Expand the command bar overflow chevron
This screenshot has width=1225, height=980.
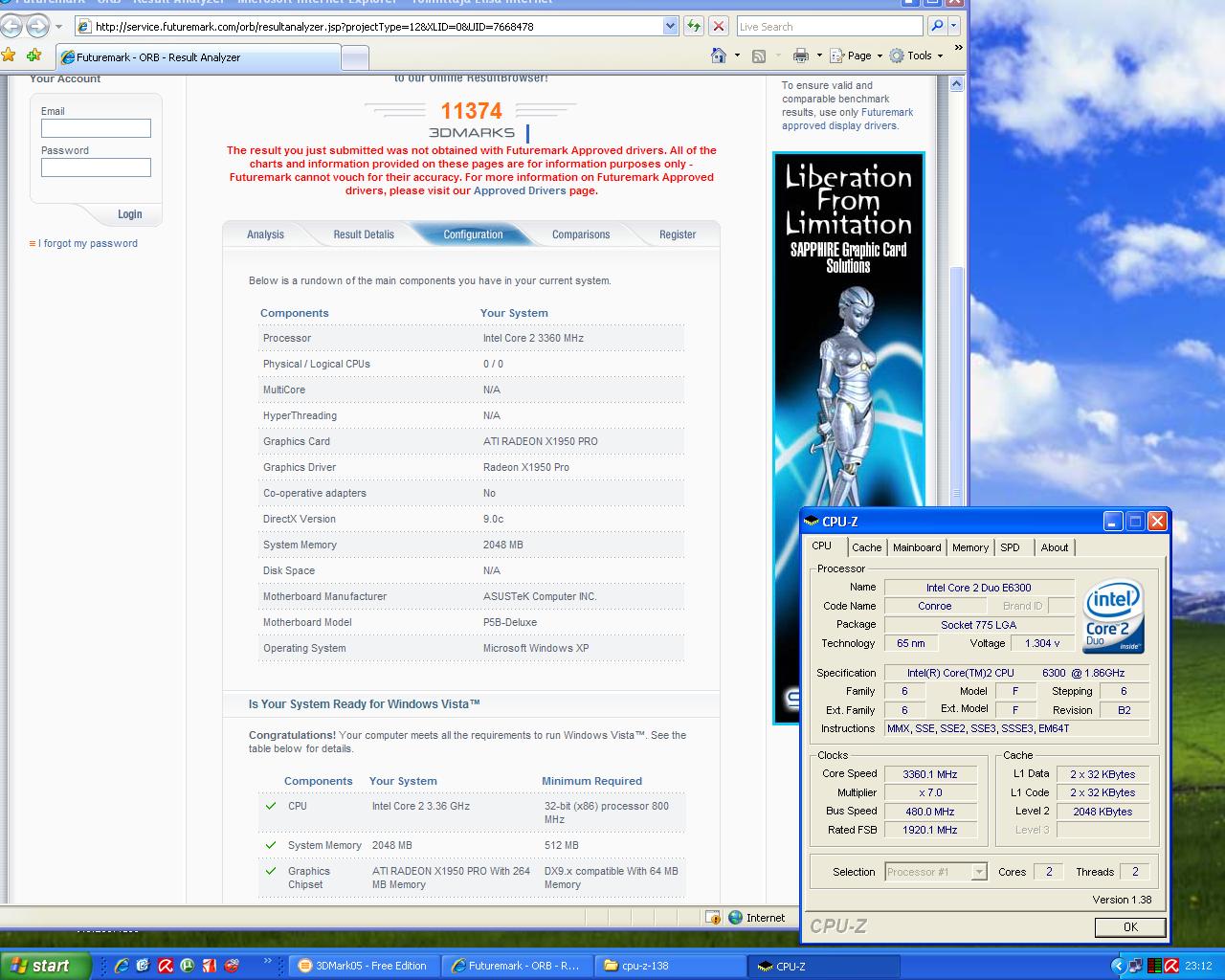(x=958, y=48)
